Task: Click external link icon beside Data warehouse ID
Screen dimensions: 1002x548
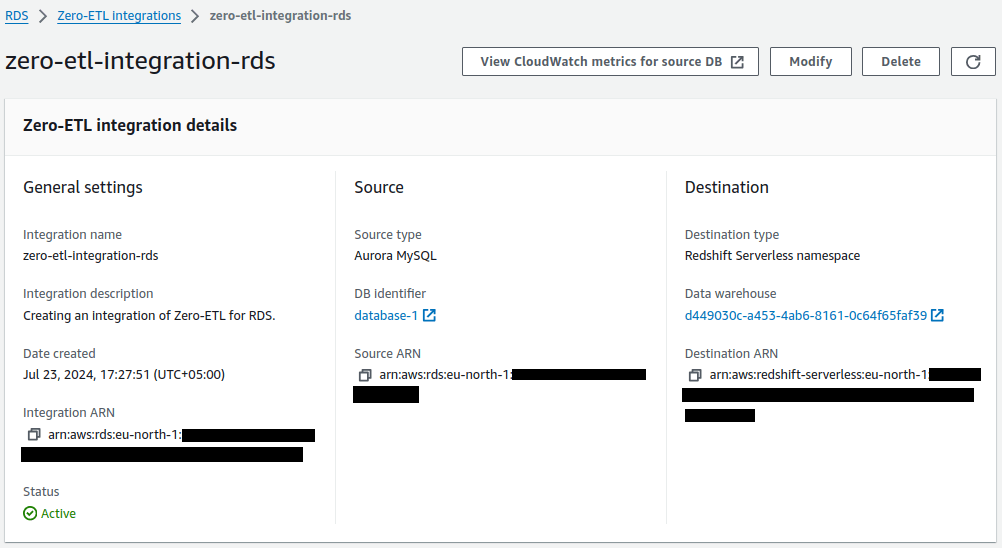Action: 937,315
